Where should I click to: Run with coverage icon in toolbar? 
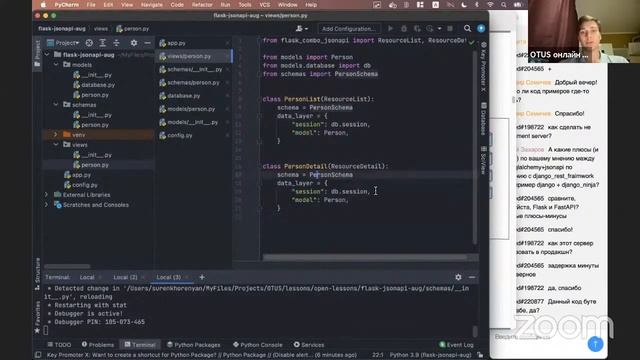click(417, 29)
